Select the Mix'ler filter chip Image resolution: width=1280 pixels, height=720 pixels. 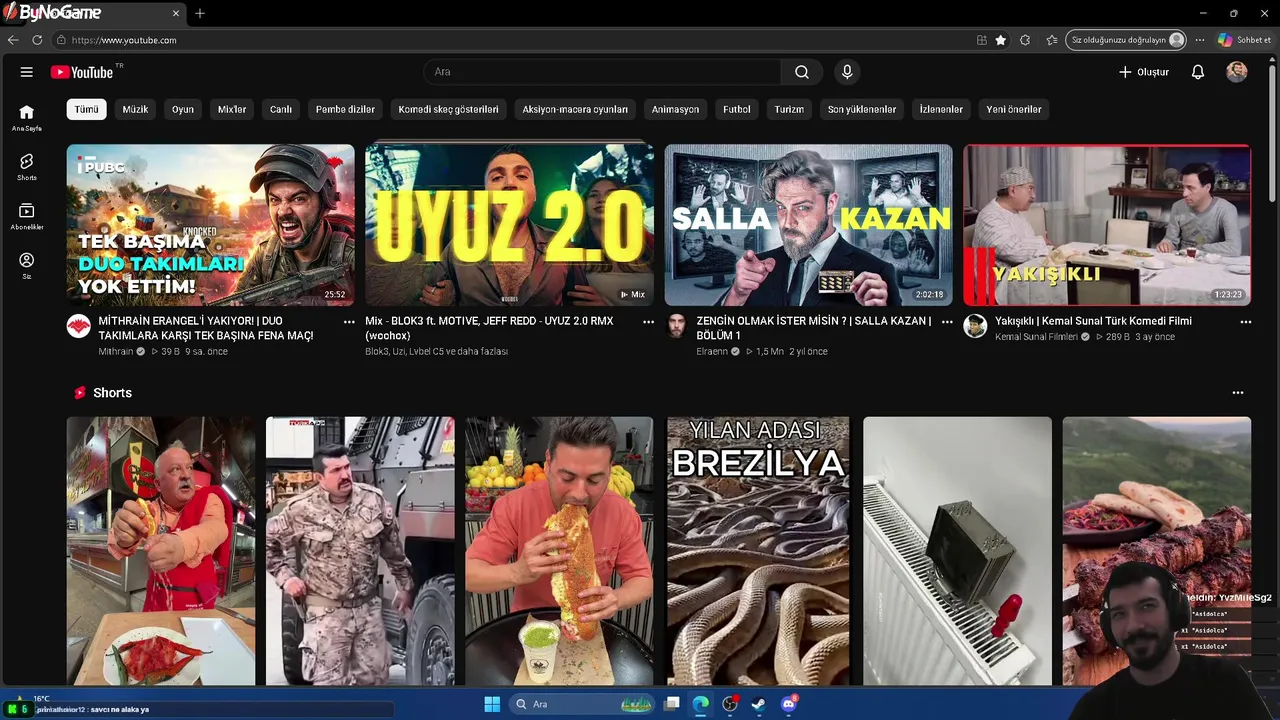click(232, 109)
